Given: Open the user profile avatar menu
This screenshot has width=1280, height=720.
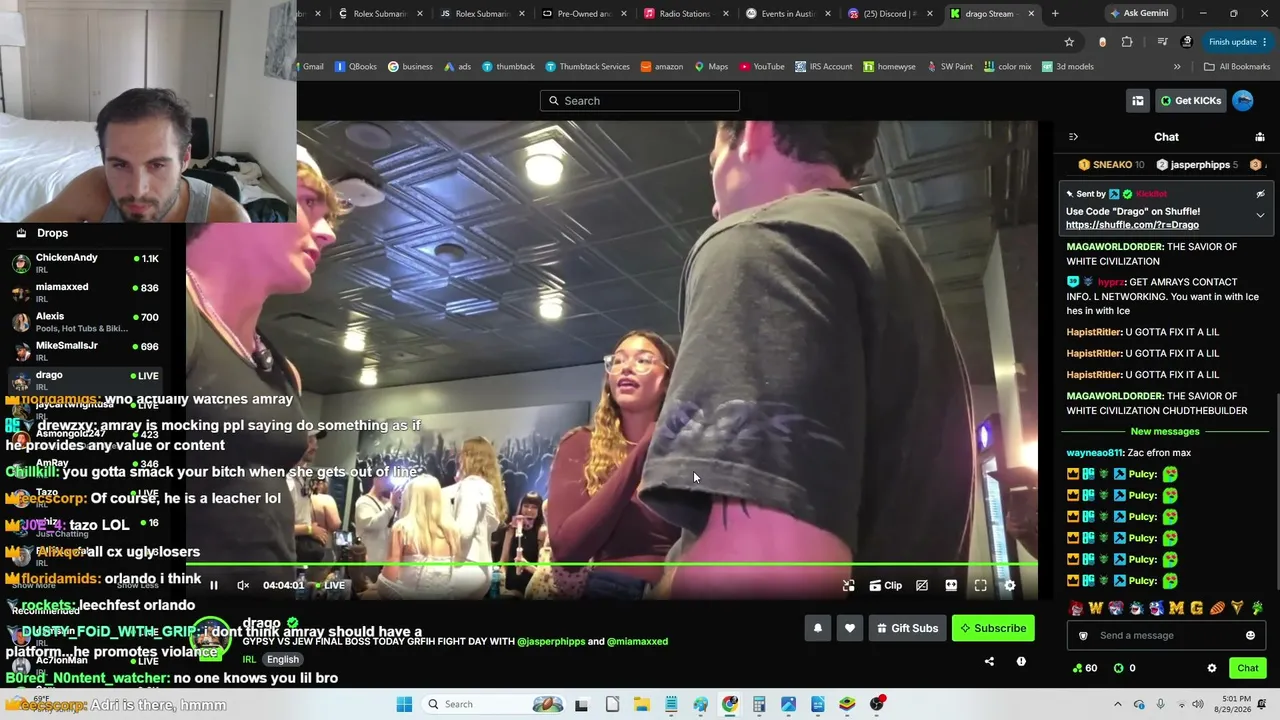Looking at the screenshot, I should (1243, 100).
